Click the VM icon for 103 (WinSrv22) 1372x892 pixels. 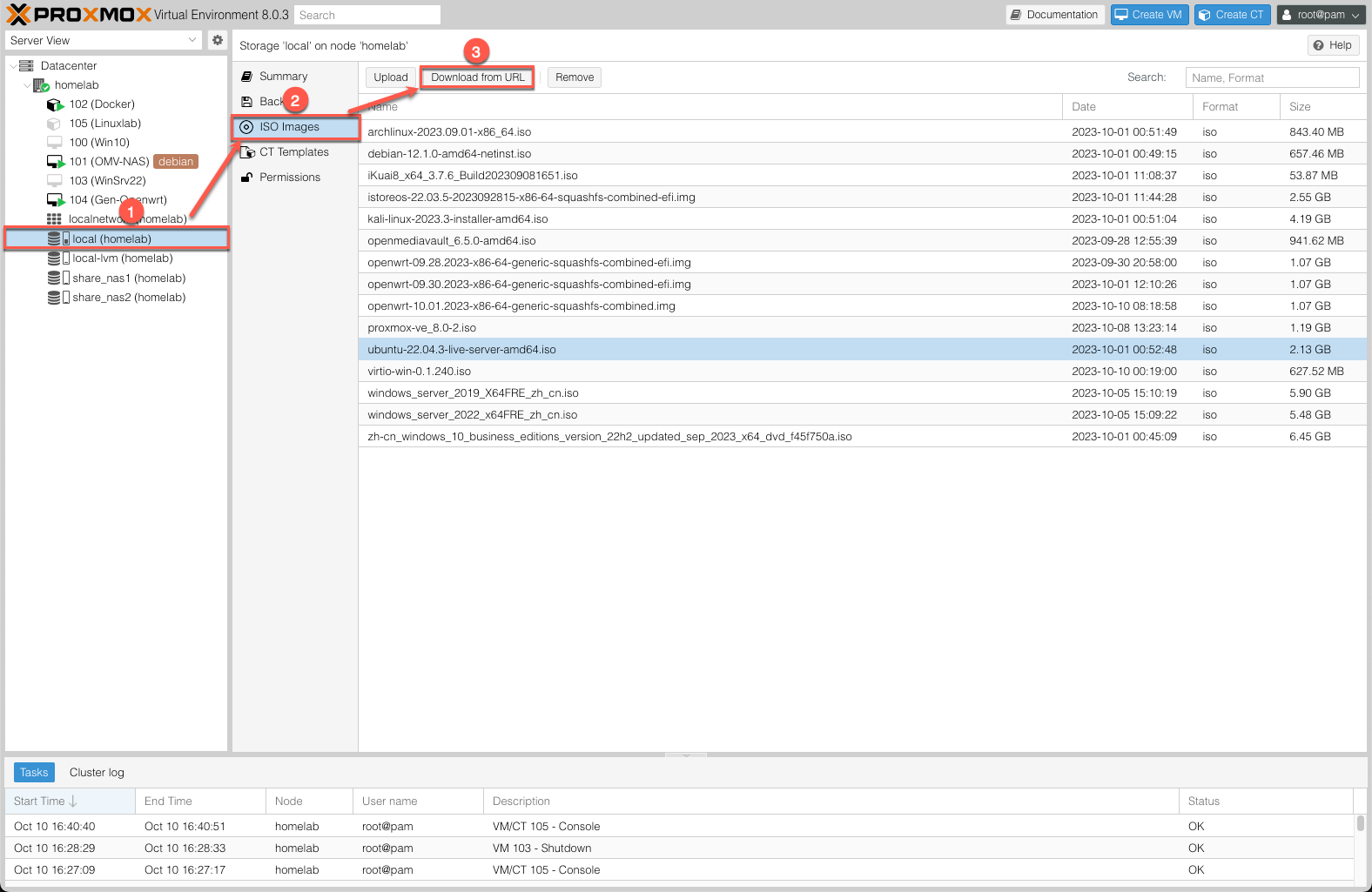click(x=54, y=181)
